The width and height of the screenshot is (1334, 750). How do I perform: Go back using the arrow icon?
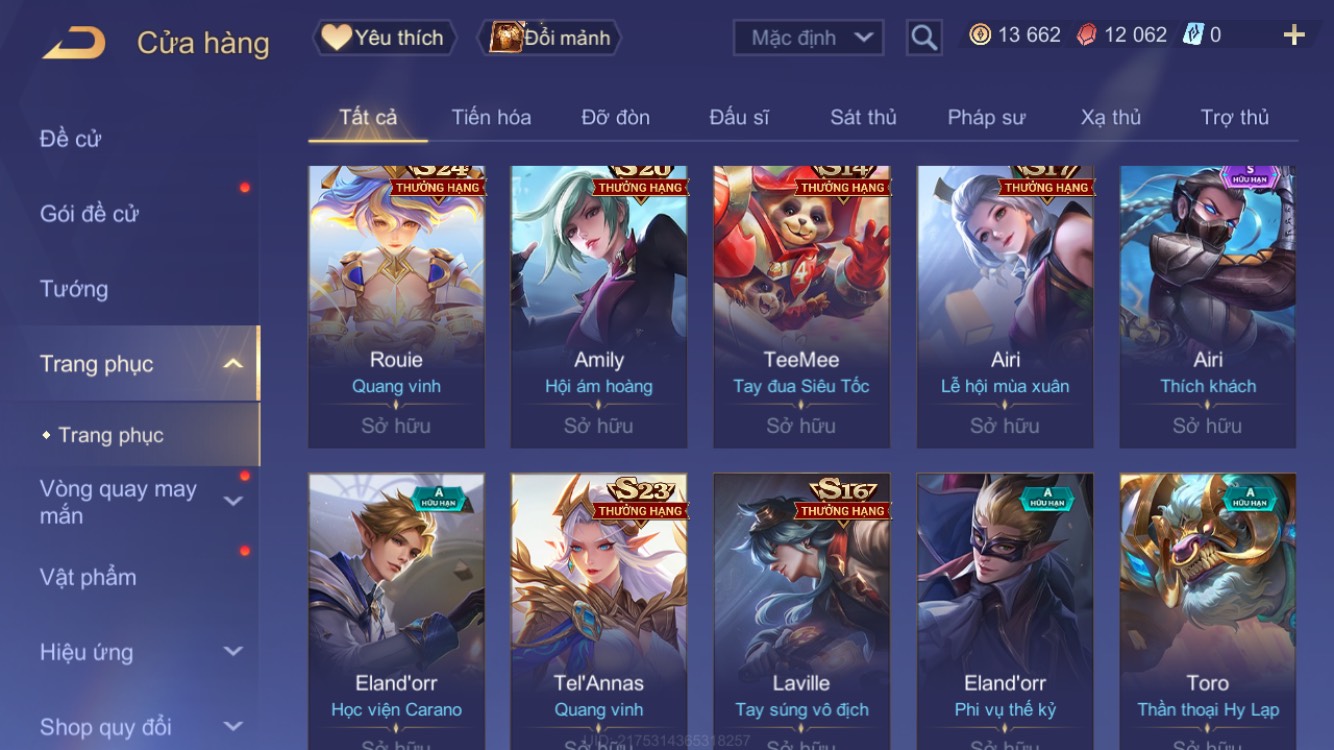pos(74,42)
